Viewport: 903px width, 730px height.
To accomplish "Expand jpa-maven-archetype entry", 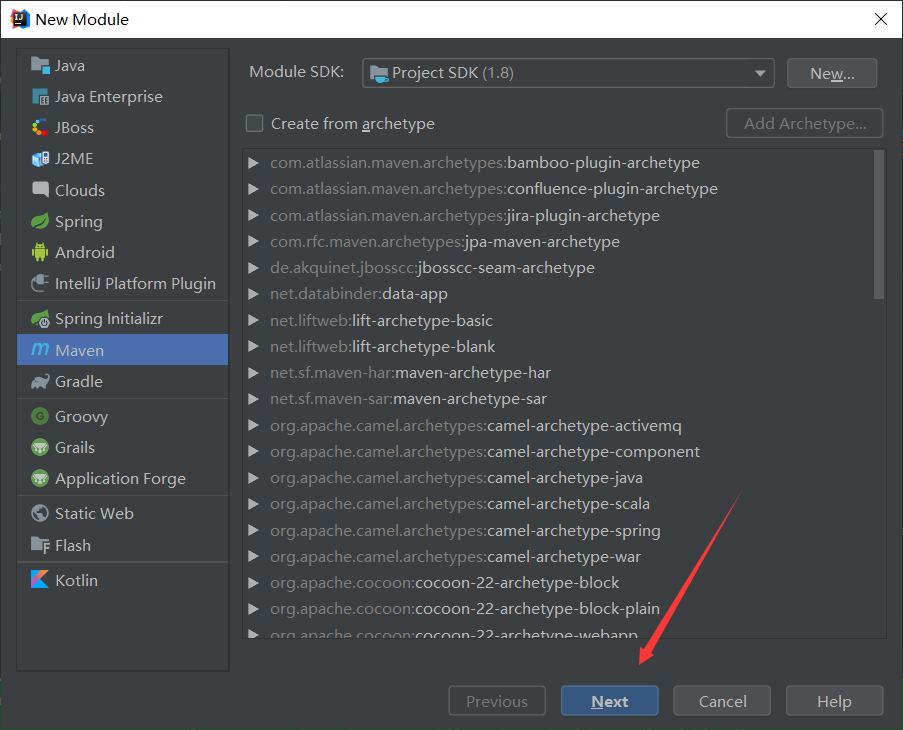I will click(253, 241).
